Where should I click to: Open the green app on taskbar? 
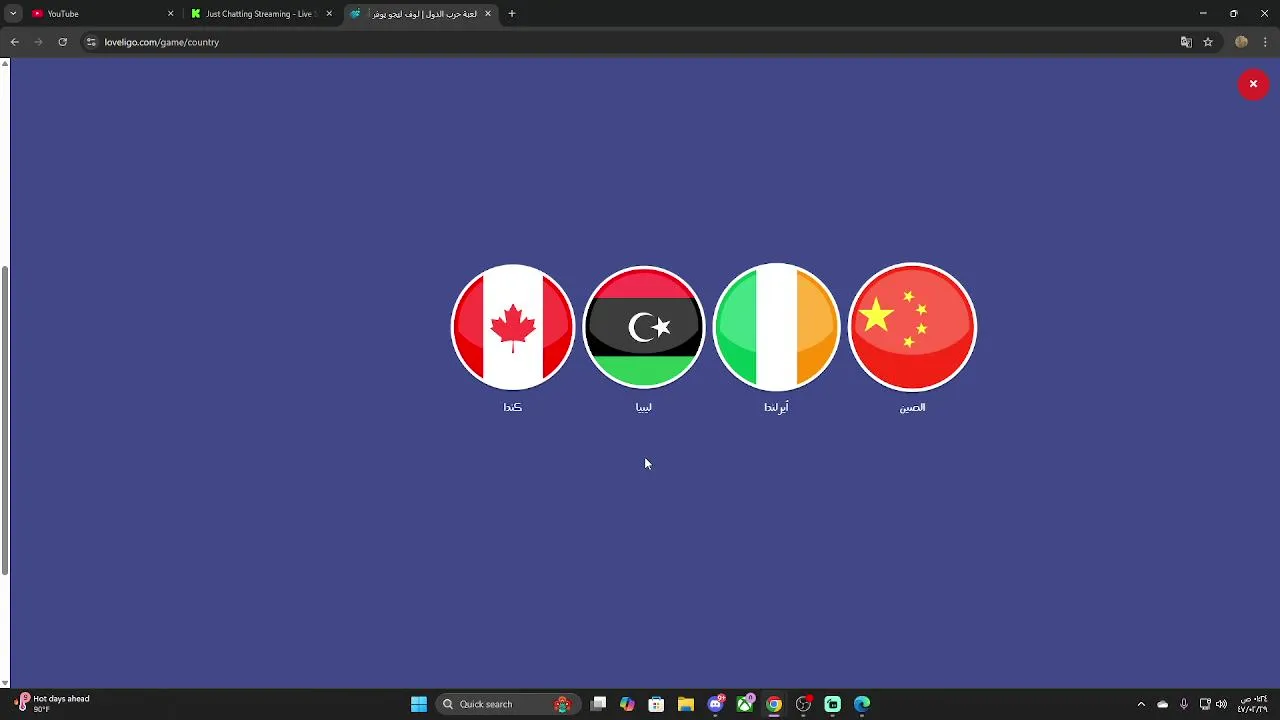pyautogui.click(x=833, y=704)
